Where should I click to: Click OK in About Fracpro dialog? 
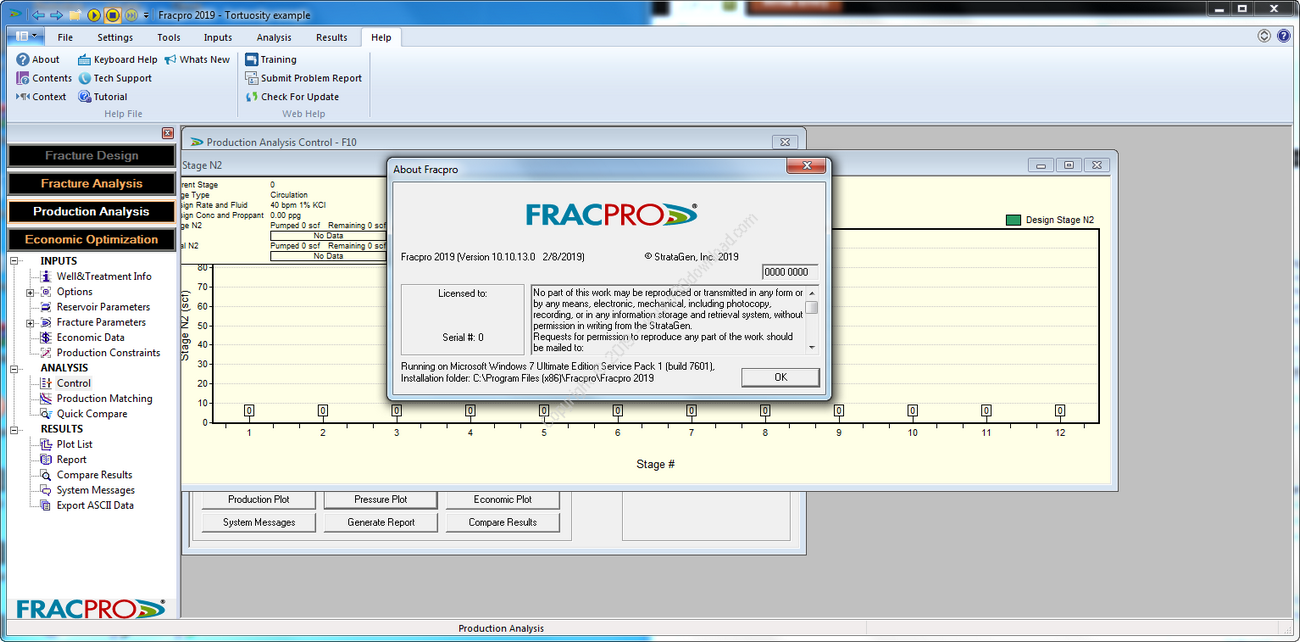click(780, 377)
